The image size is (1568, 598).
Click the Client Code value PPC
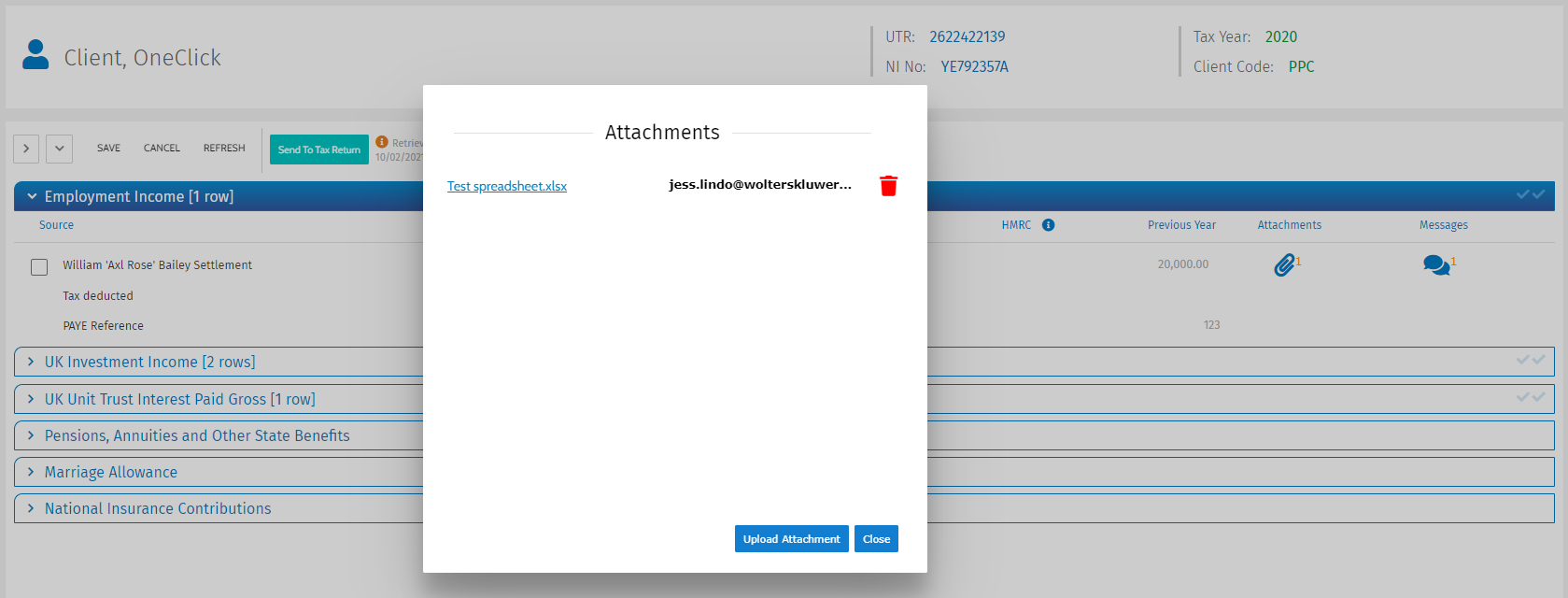click(x=1301, y=66)
